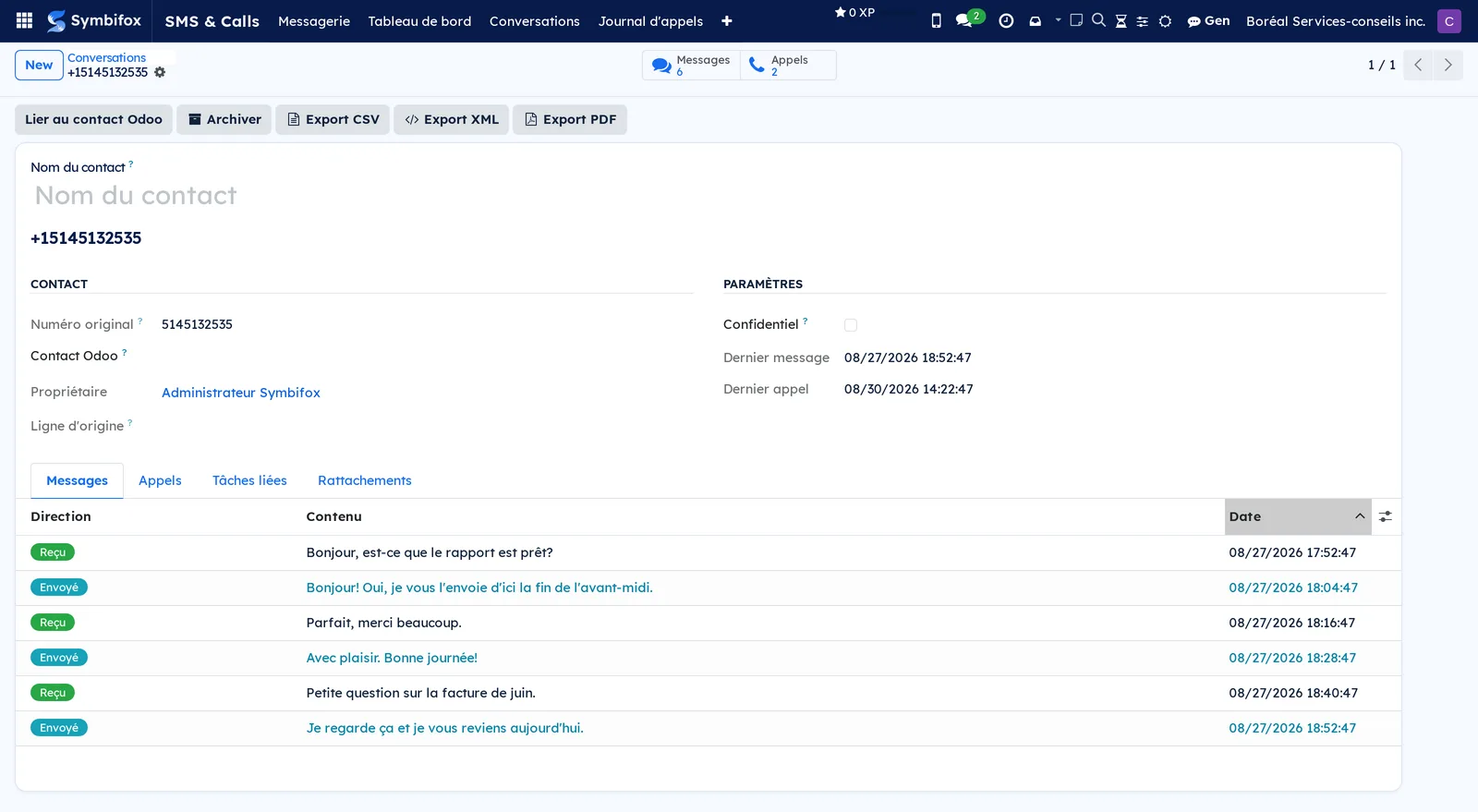Open the Messages 6 stat button
The height and width of the screenshot is (812, 1478).
click(x=691, y=65)
